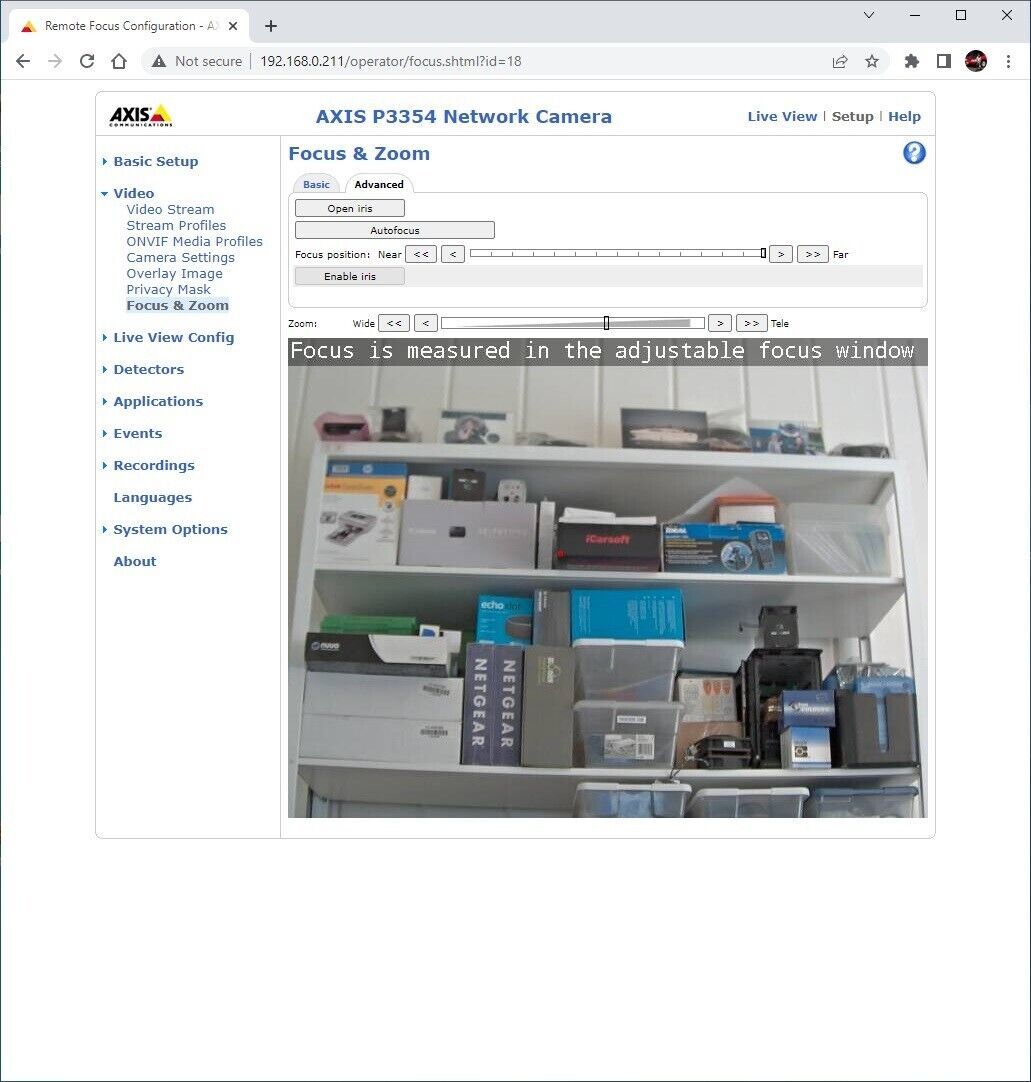The image size is (1031, 1082).
Task: Open Overlay Image settings
Action: 175,273
